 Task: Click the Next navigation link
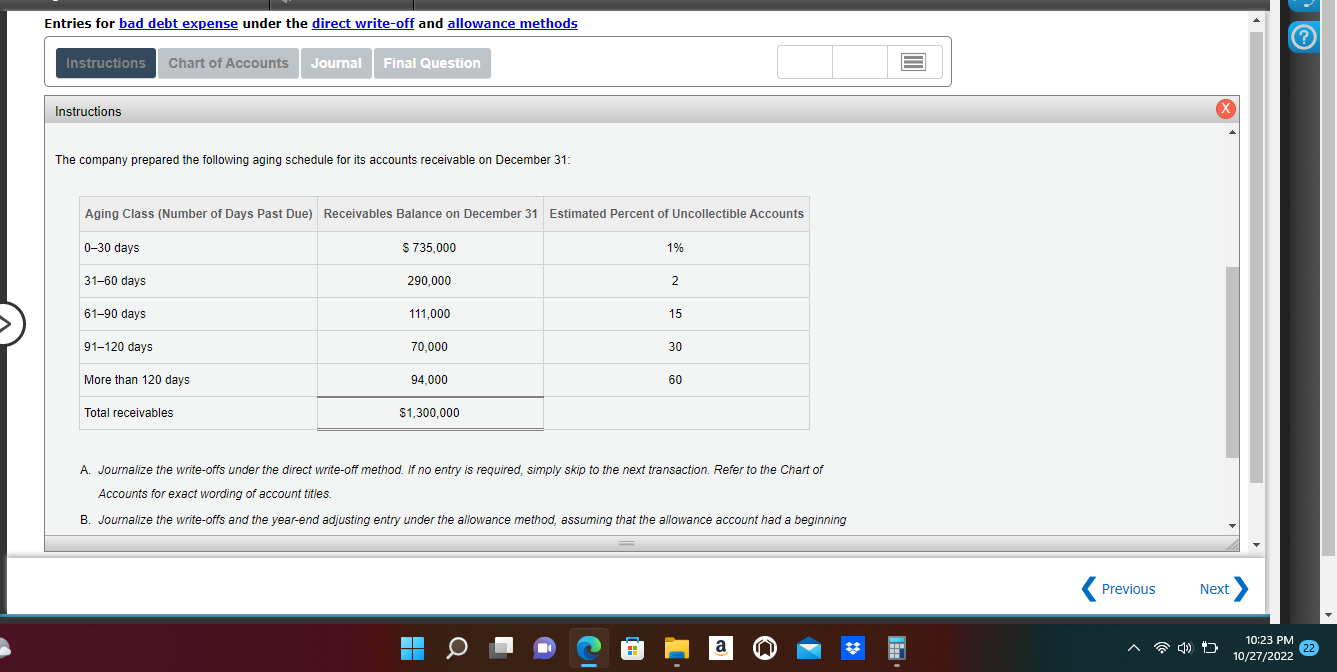click(1214, 589)
